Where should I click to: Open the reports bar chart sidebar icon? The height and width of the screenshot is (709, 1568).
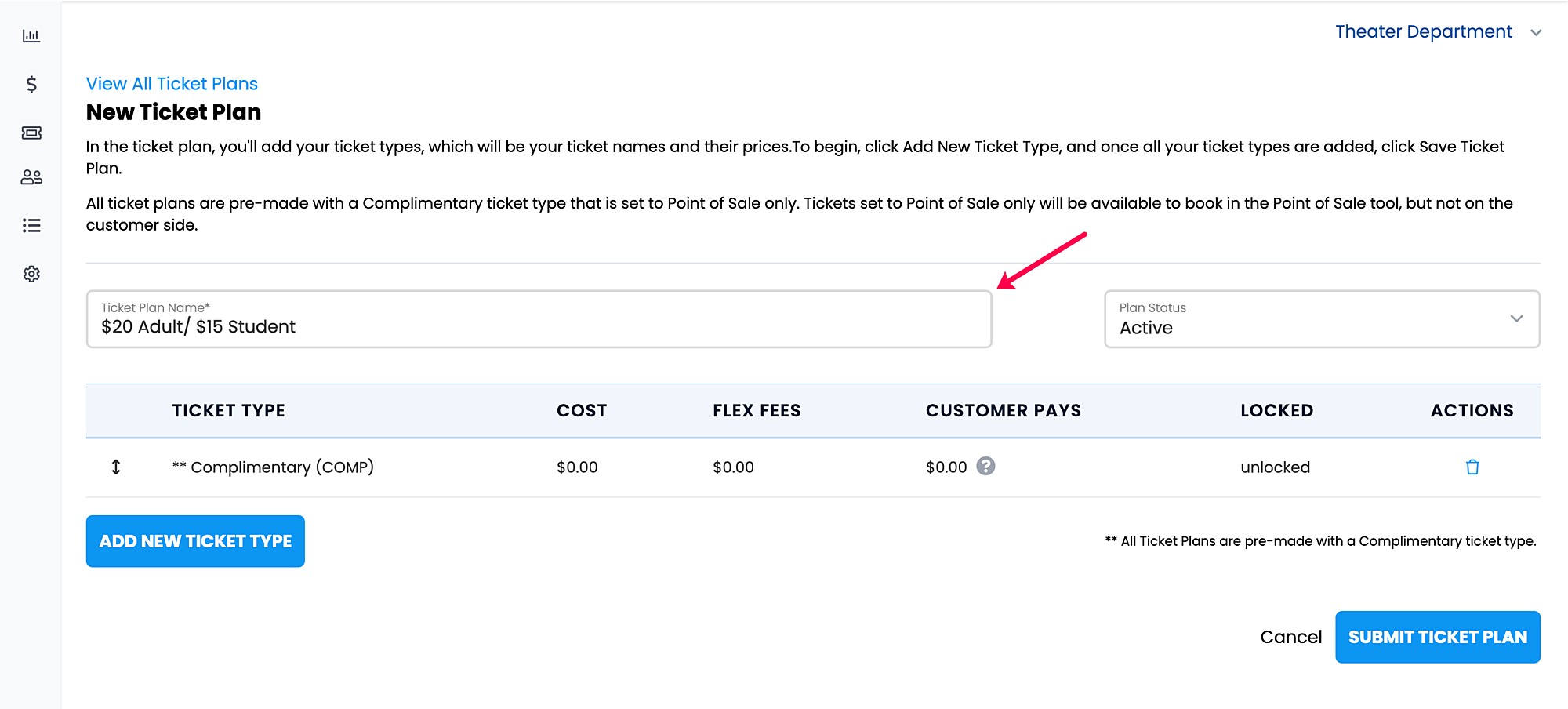31,36
